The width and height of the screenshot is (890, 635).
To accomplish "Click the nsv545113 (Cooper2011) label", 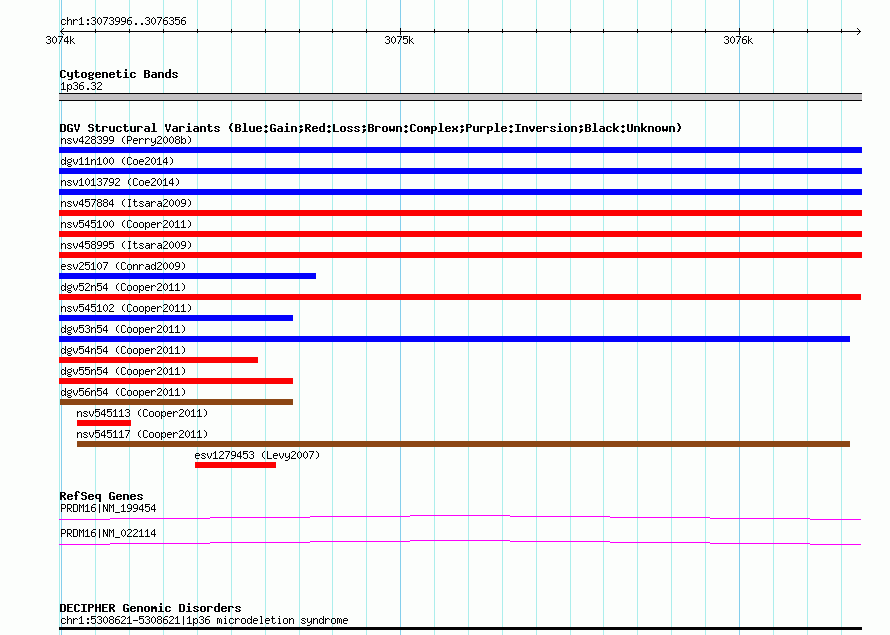I will click(142, 413).
